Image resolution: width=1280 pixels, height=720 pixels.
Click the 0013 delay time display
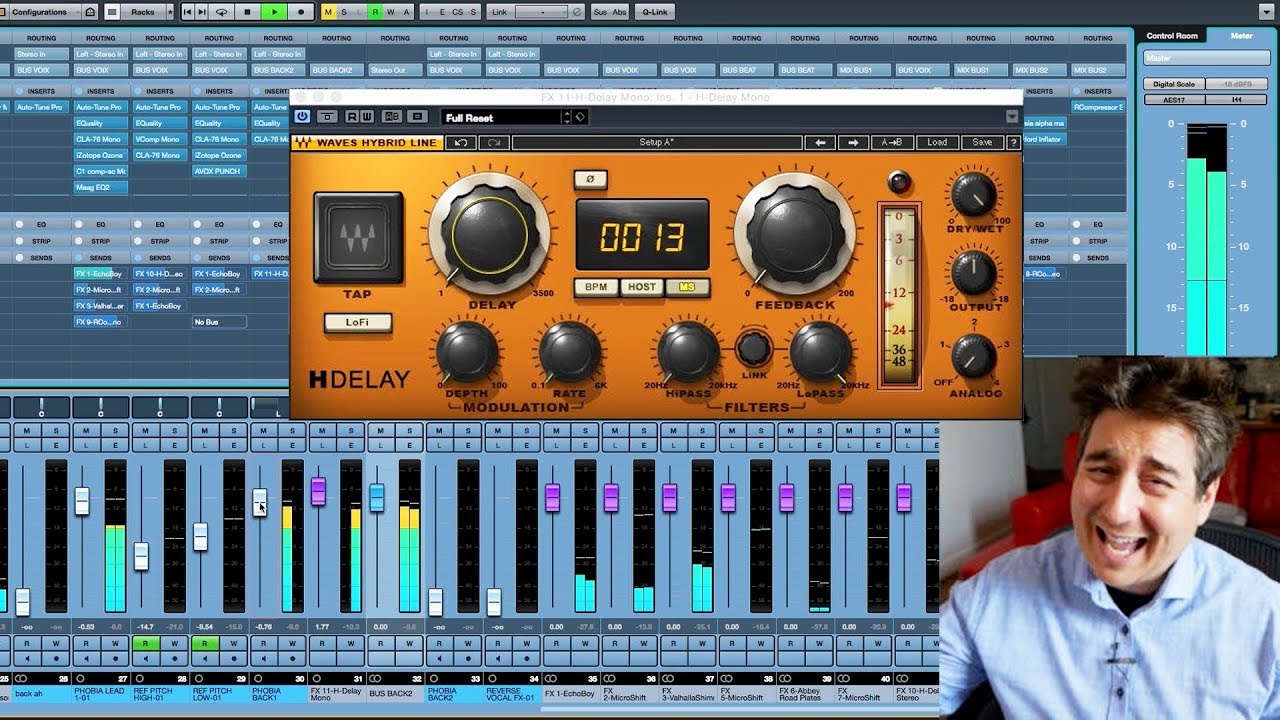[x=642, y=236]
